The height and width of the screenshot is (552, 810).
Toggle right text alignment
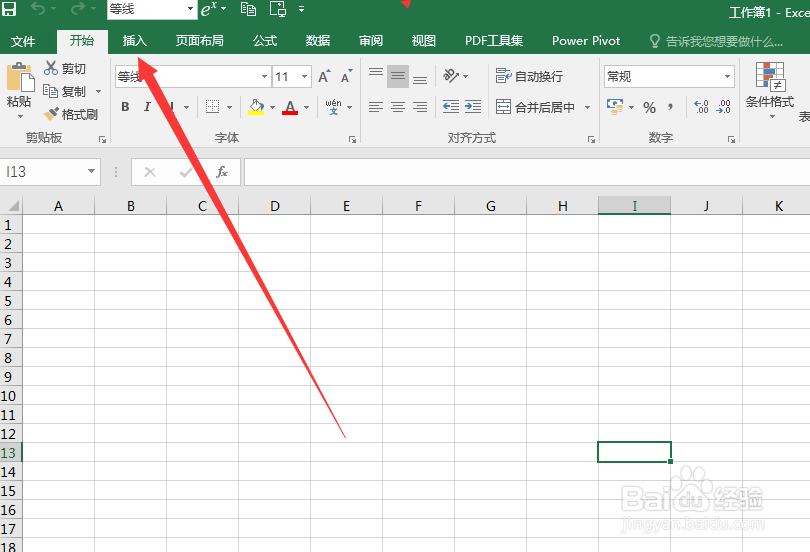click(x=420, y=107)
